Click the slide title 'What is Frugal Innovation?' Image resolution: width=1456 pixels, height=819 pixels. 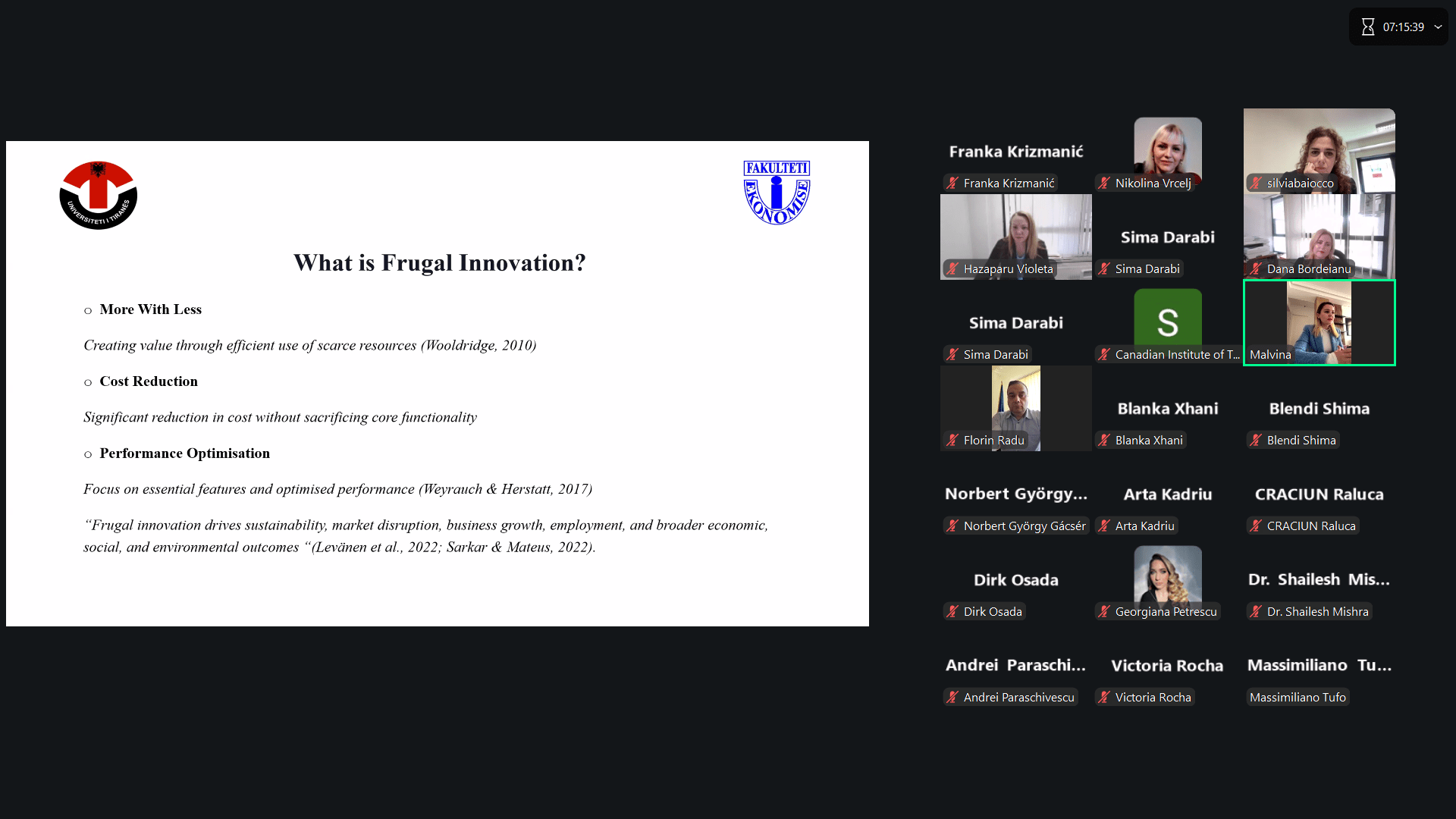tap(439, 263)
